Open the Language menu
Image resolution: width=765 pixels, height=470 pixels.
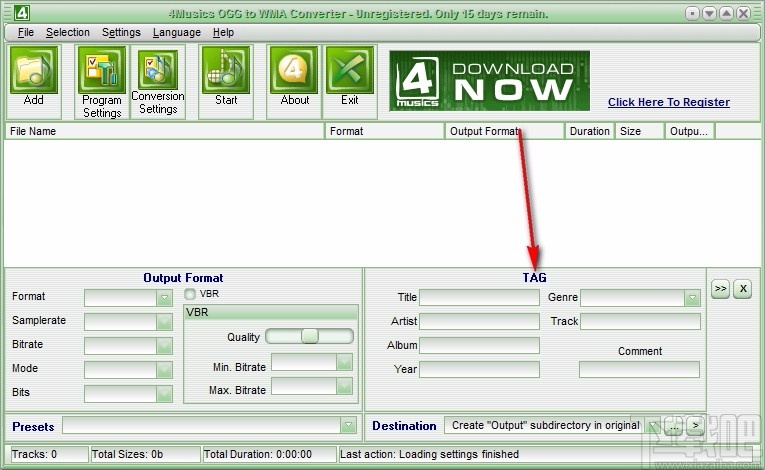click(x=177, y=33)
